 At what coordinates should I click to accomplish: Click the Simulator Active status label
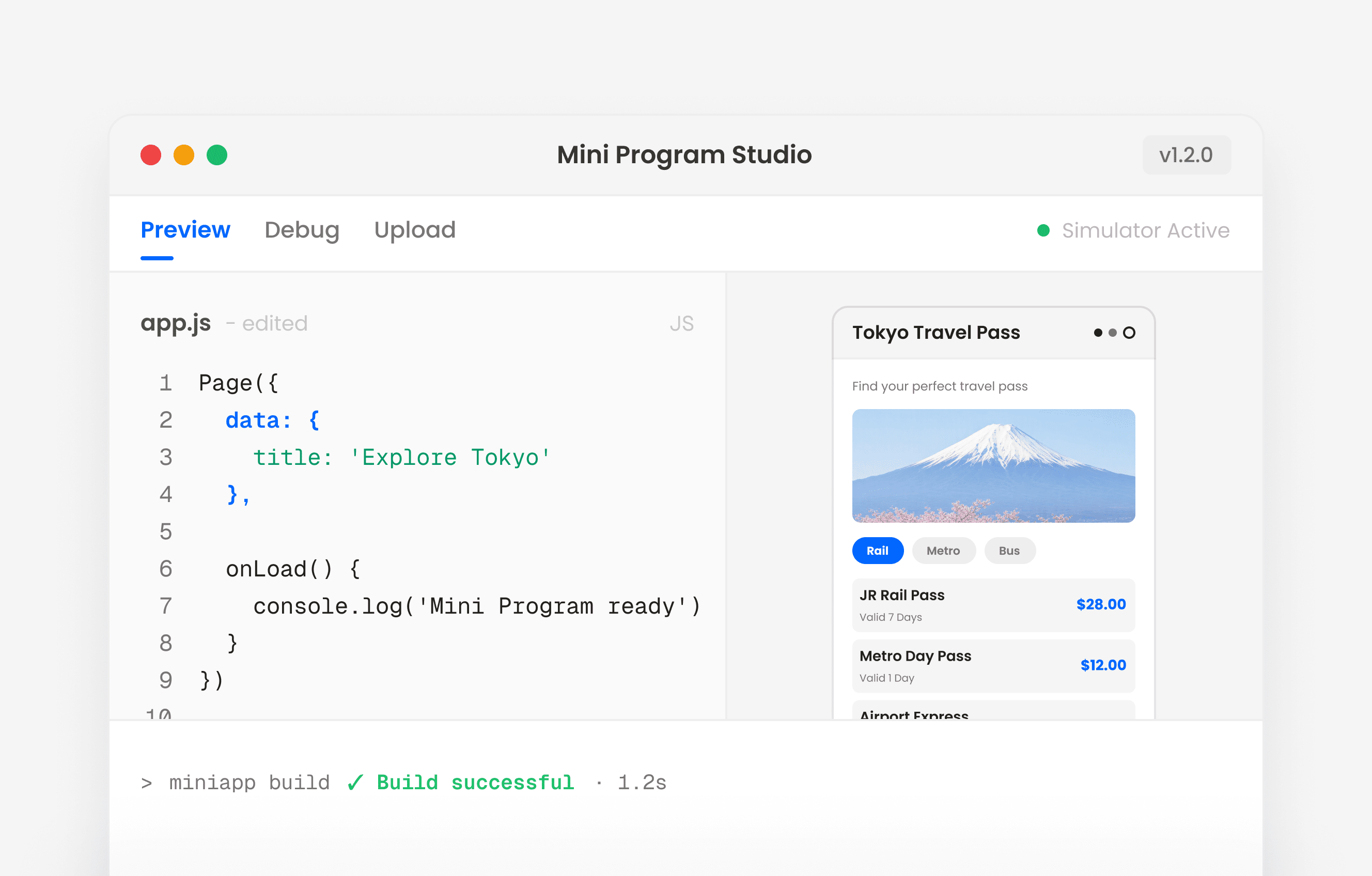pos(1146,230)
